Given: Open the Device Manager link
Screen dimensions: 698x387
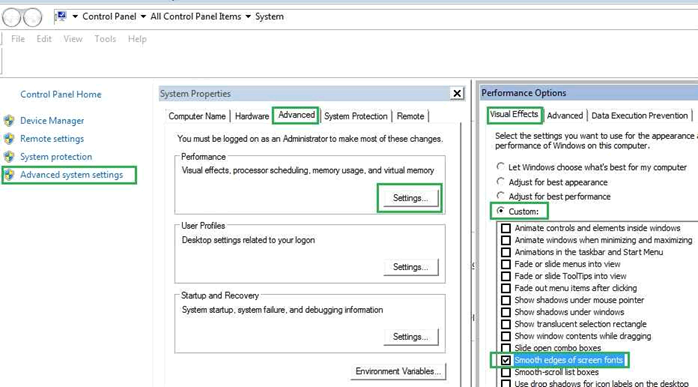Looking at the screenshot, I should [x=52, y=121].
